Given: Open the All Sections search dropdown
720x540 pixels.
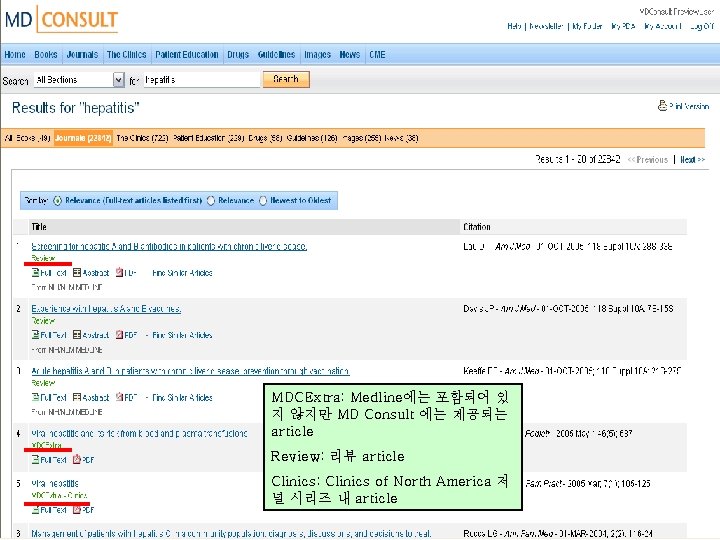Looking at the screenshot, I should tap(79, 80).
